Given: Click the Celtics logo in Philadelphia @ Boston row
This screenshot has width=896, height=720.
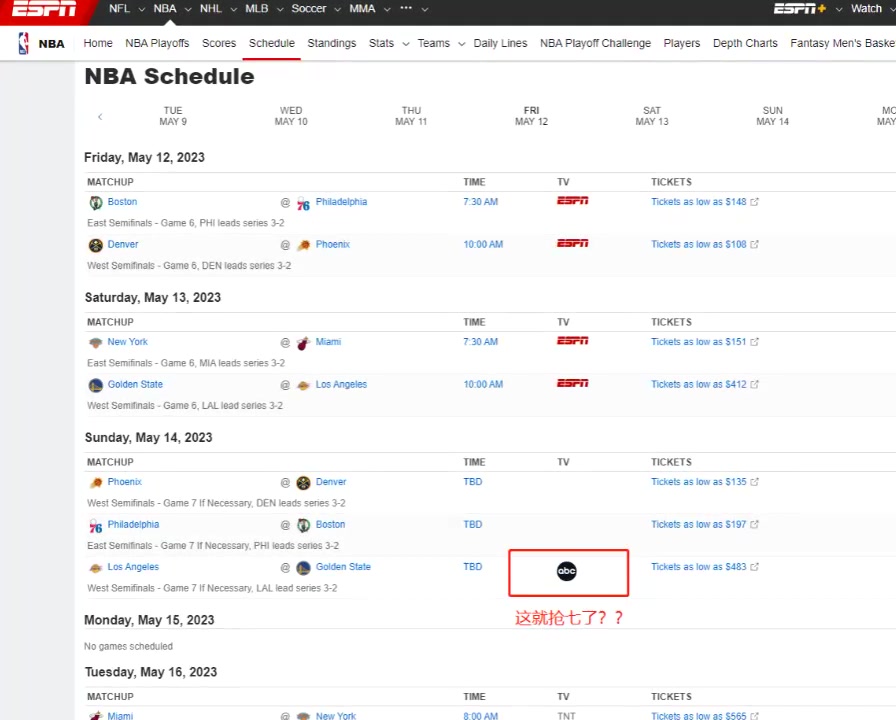Looking at the screenshot, I should click(303, 525).
